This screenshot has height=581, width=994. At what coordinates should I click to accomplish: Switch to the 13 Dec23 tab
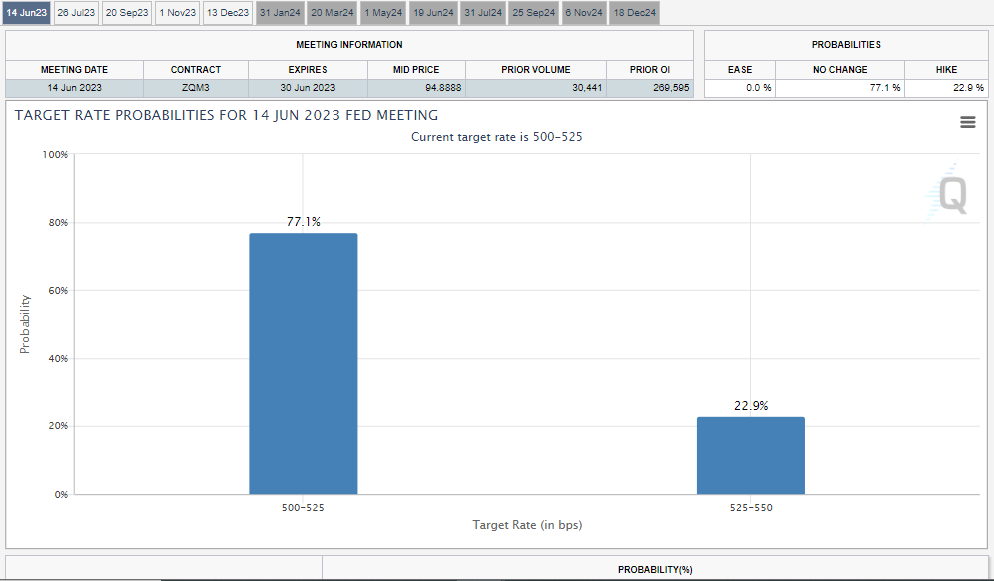click(228, 13)
